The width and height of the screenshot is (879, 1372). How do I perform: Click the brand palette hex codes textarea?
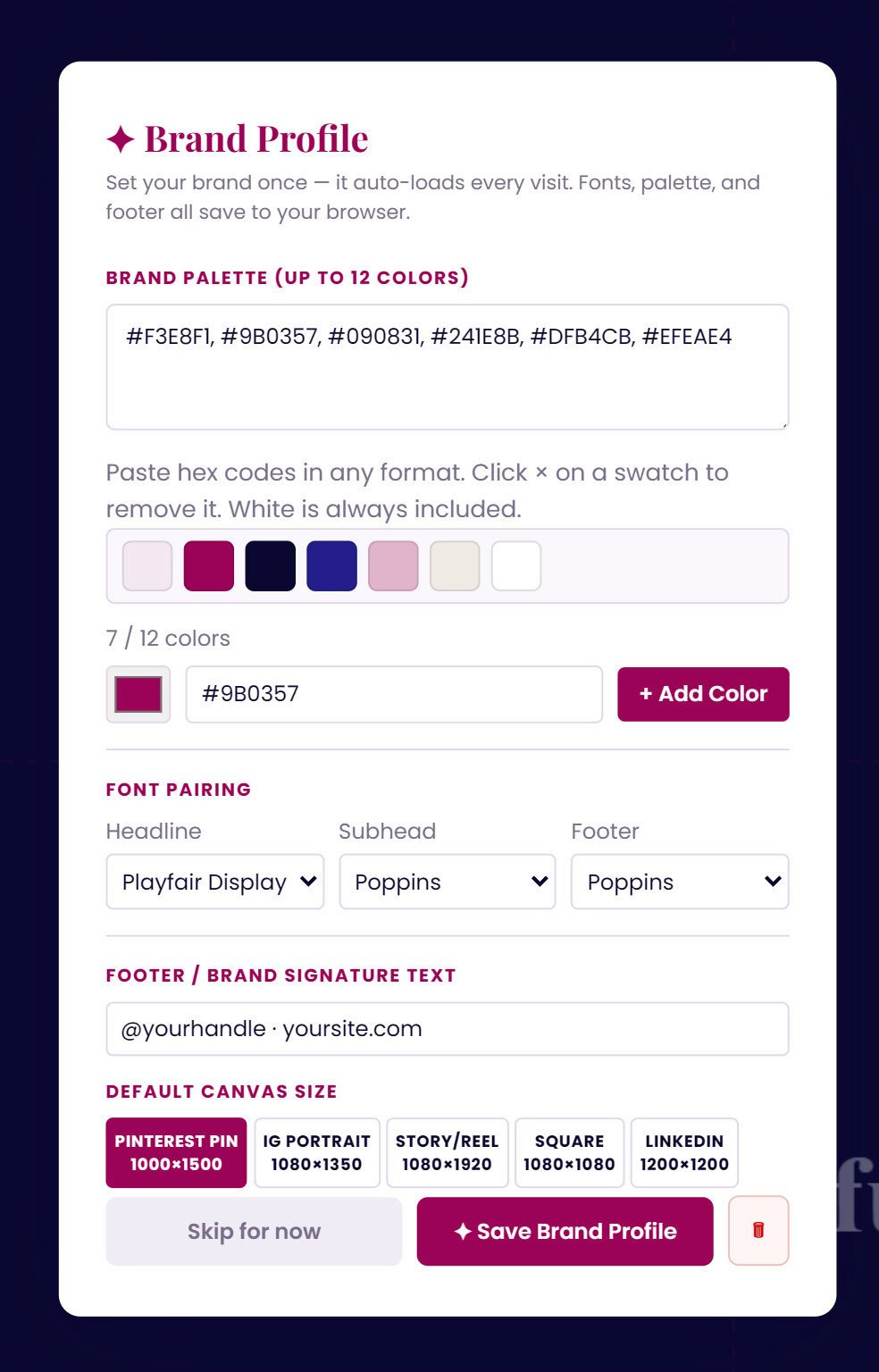447,366
